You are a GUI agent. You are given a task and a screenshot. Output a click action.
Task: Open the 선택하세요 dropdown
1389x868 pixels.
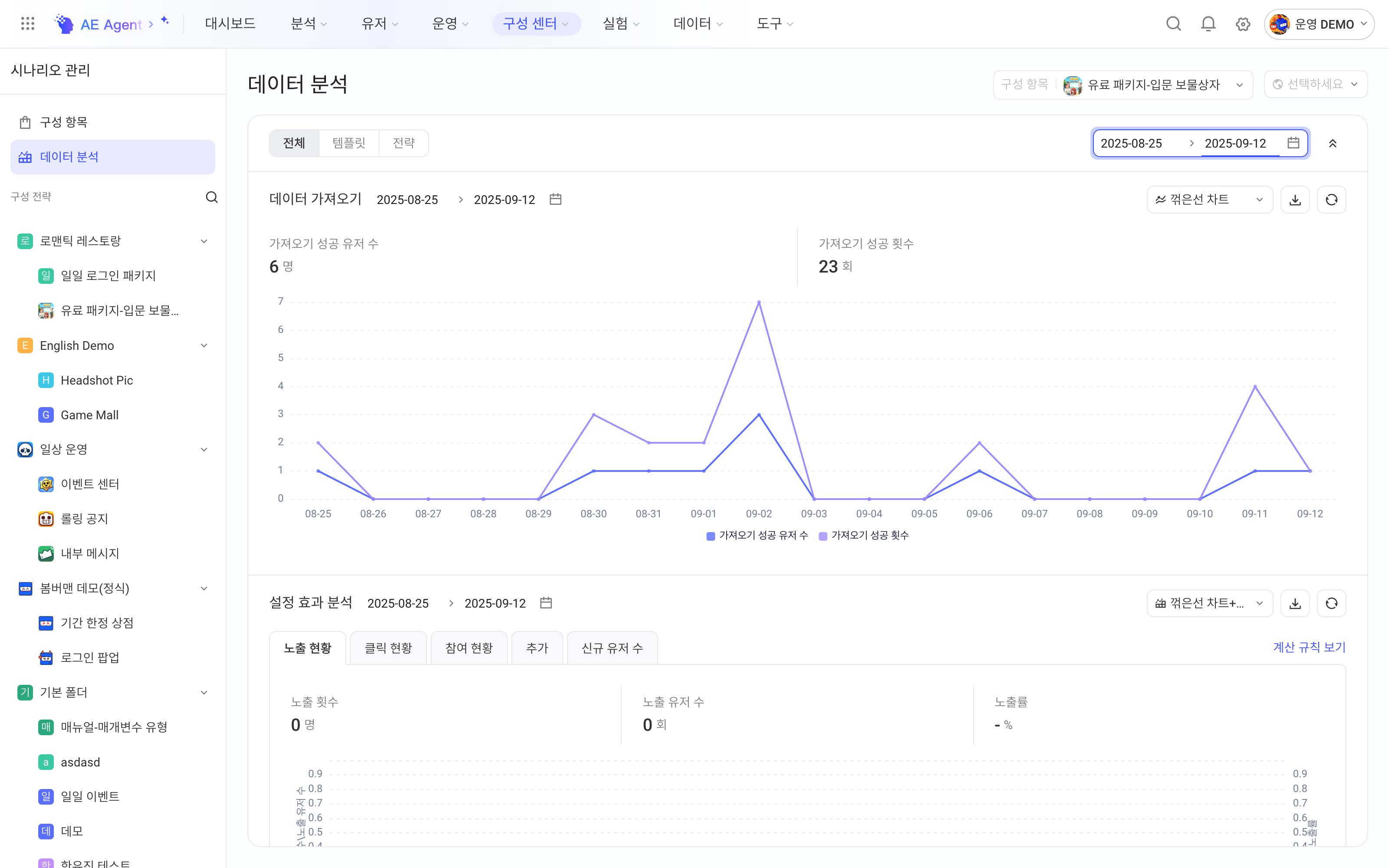pos(1316,84)
